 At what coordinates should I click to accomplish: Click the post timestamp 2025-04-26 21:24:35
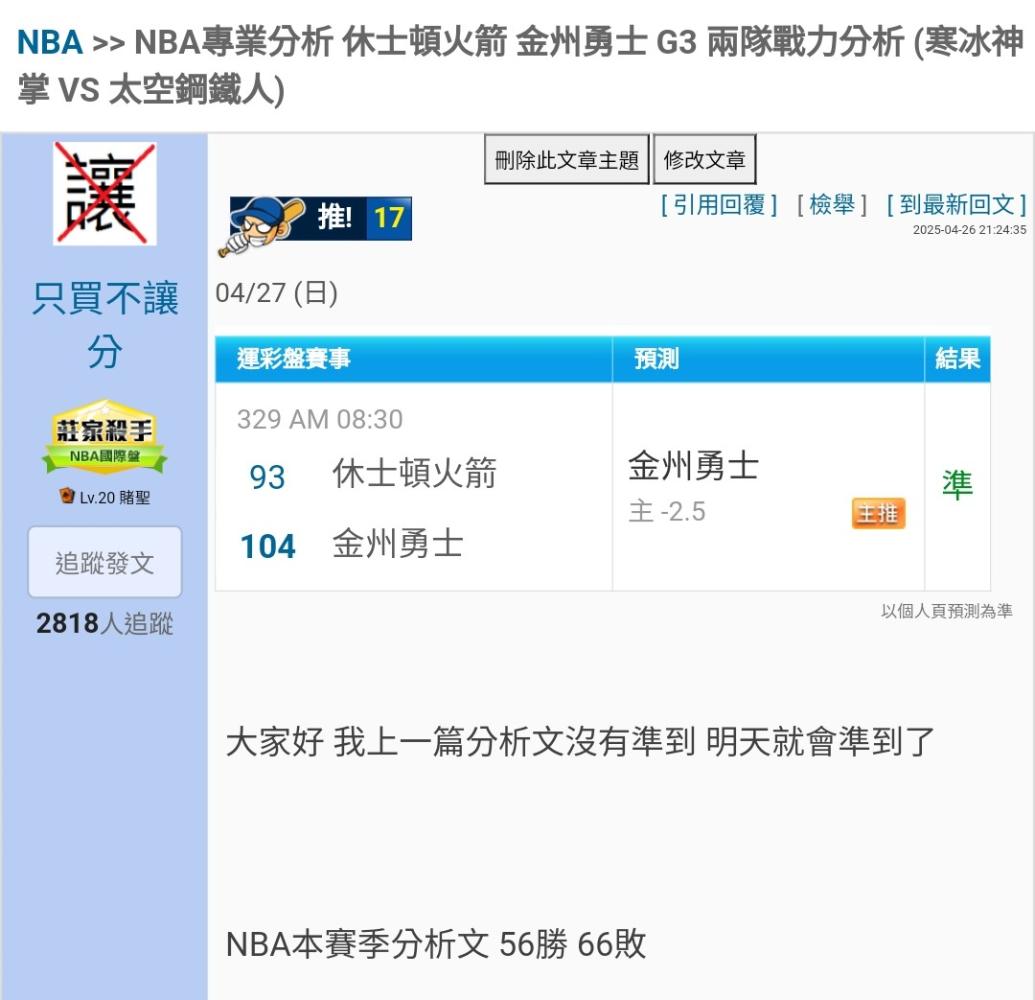970,230
